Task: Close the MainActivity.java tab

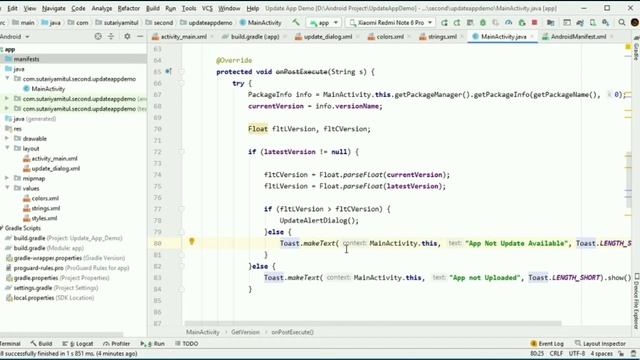Action: (x=532, y=37)
